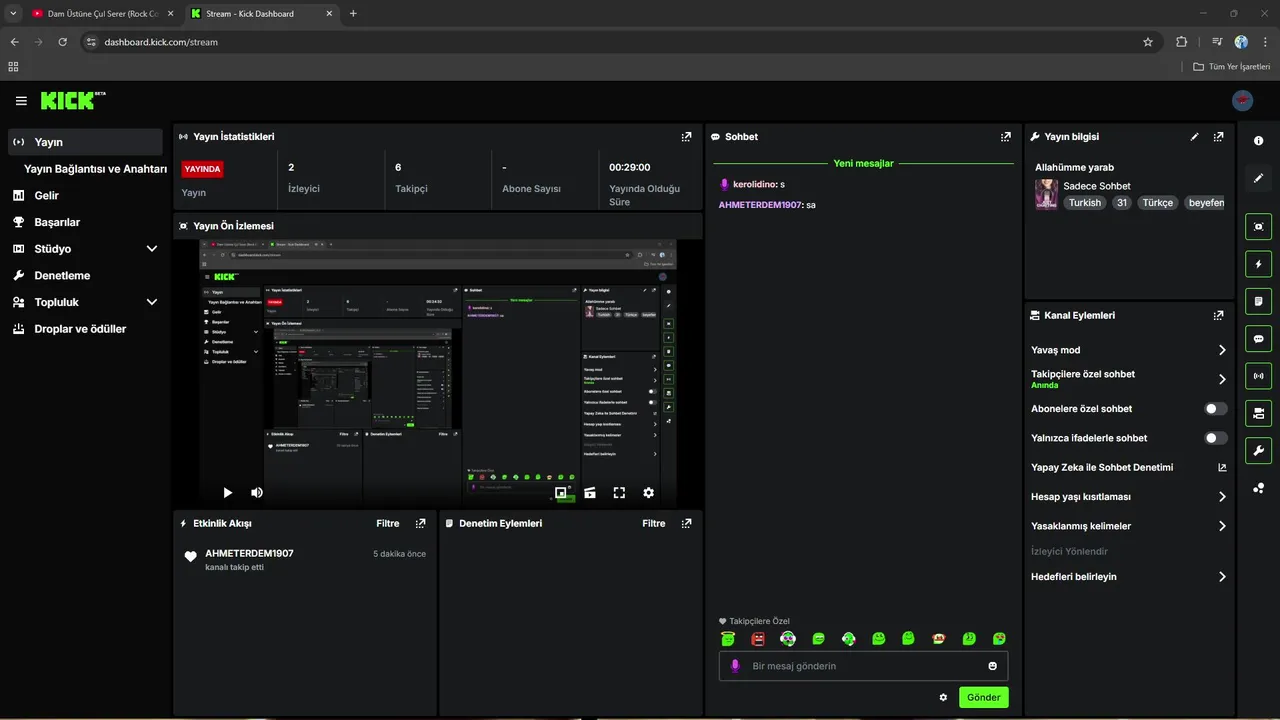The height and width of the screenshot is (720, 1280).
Task: Focus the Bir mesaj gönderin input
Action: pos(863,666)
